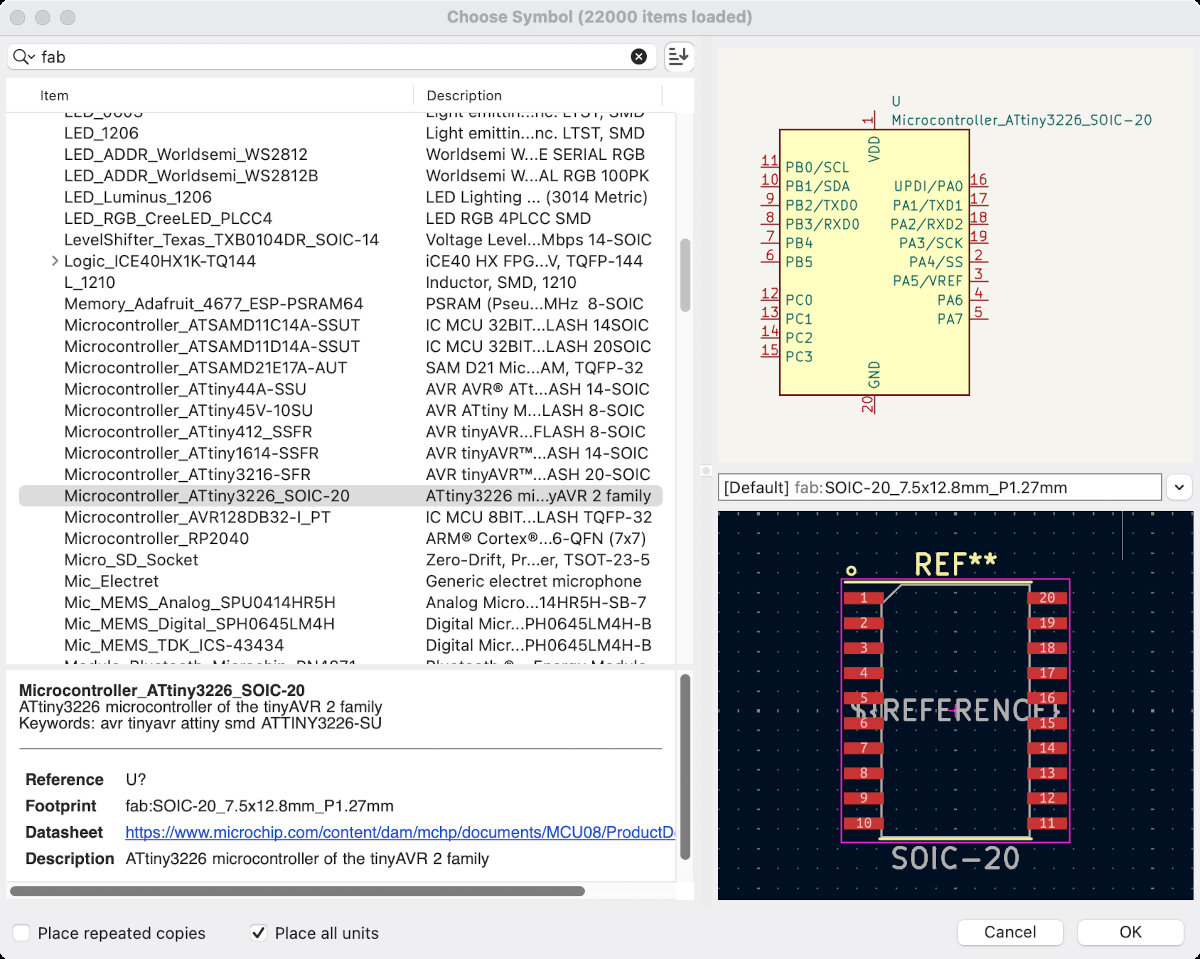Enable Place repeated copies checkbox

coord(21,933)
